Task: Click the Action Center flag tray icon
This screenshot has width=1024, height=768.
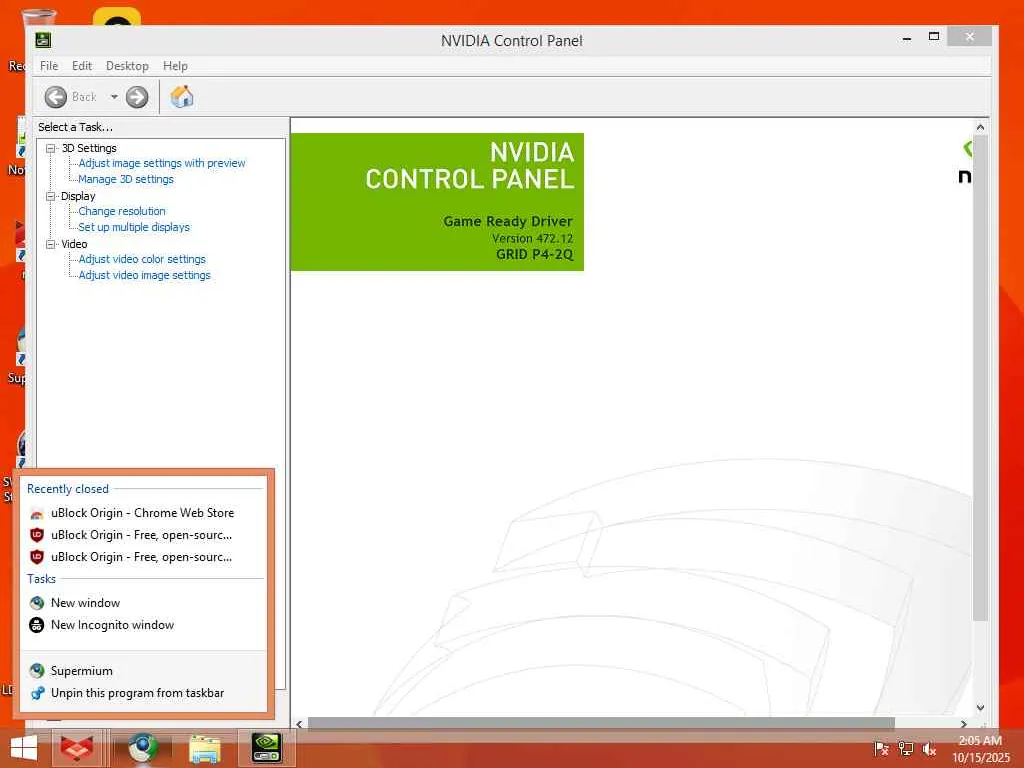Action: point(881,749)
